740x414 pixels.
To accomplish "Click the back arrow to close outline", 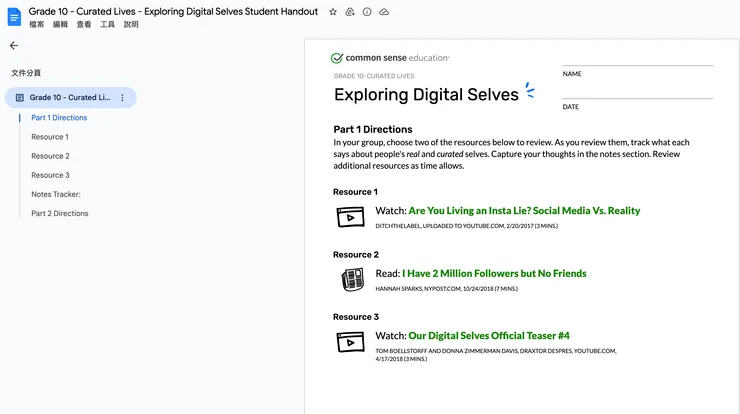I will click(14, 45).
